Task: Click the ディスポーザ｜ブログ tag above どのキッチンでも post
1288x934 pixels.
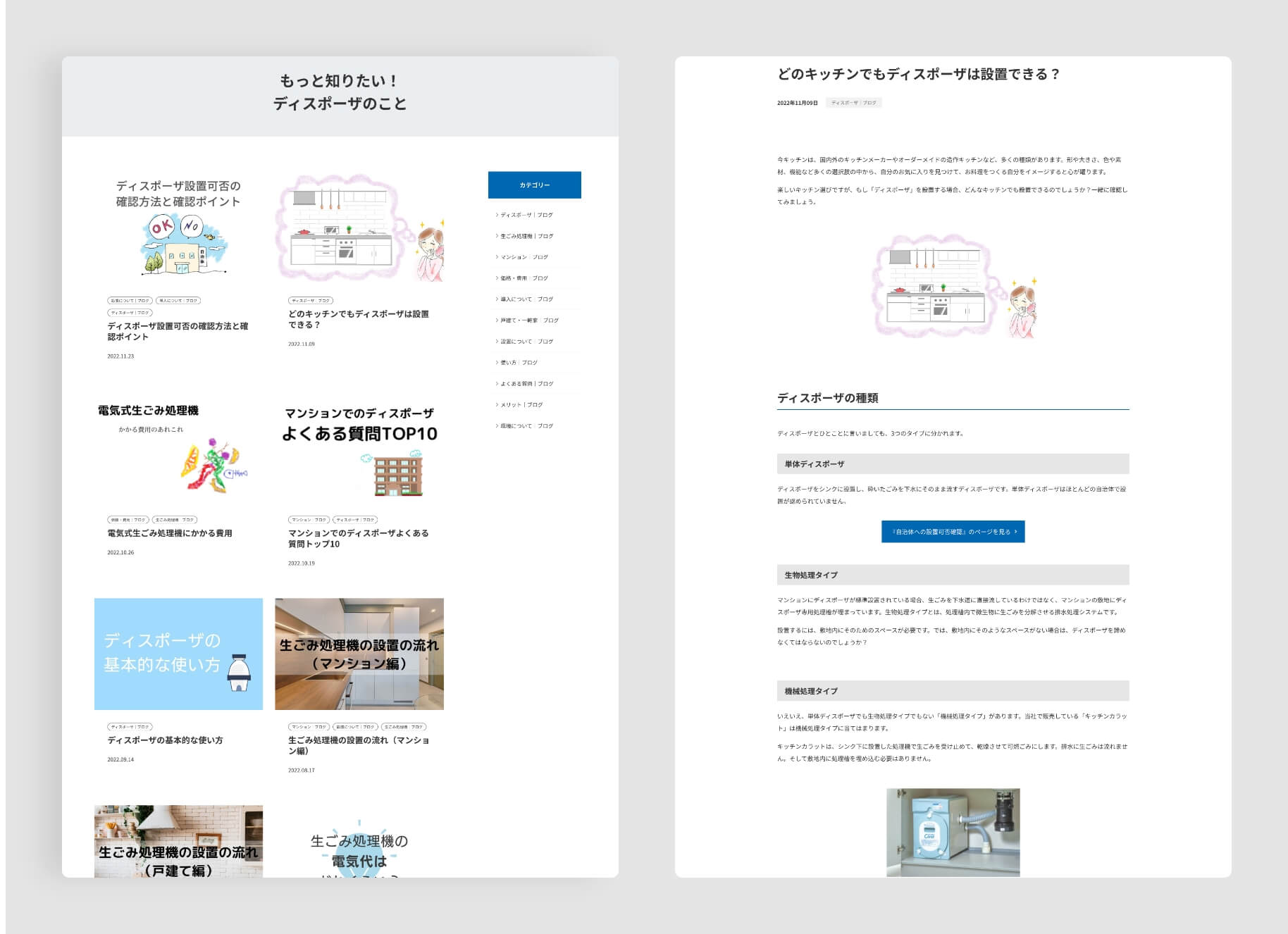Action: [311, 301]
